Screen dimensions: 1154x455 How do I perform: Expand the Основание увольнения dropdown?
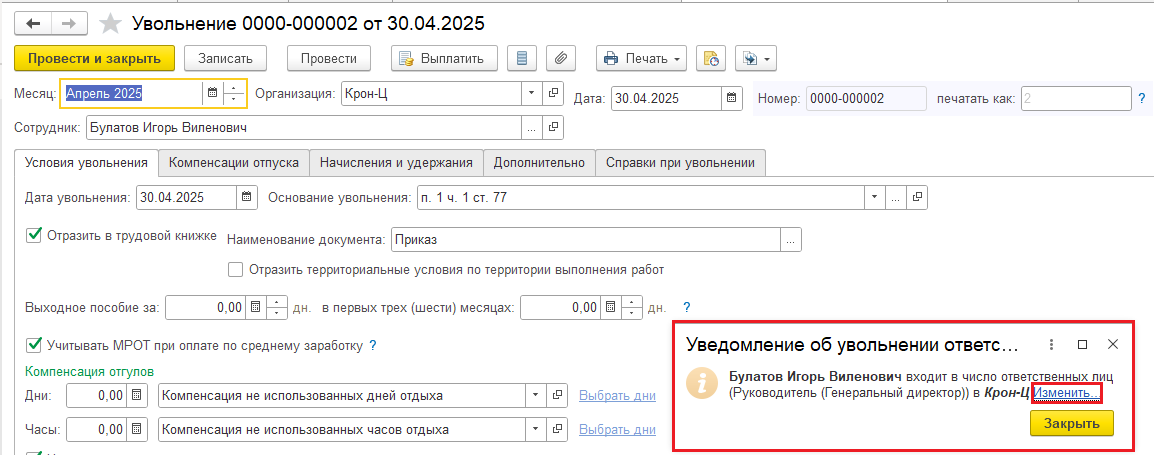(x=874, y=197)
